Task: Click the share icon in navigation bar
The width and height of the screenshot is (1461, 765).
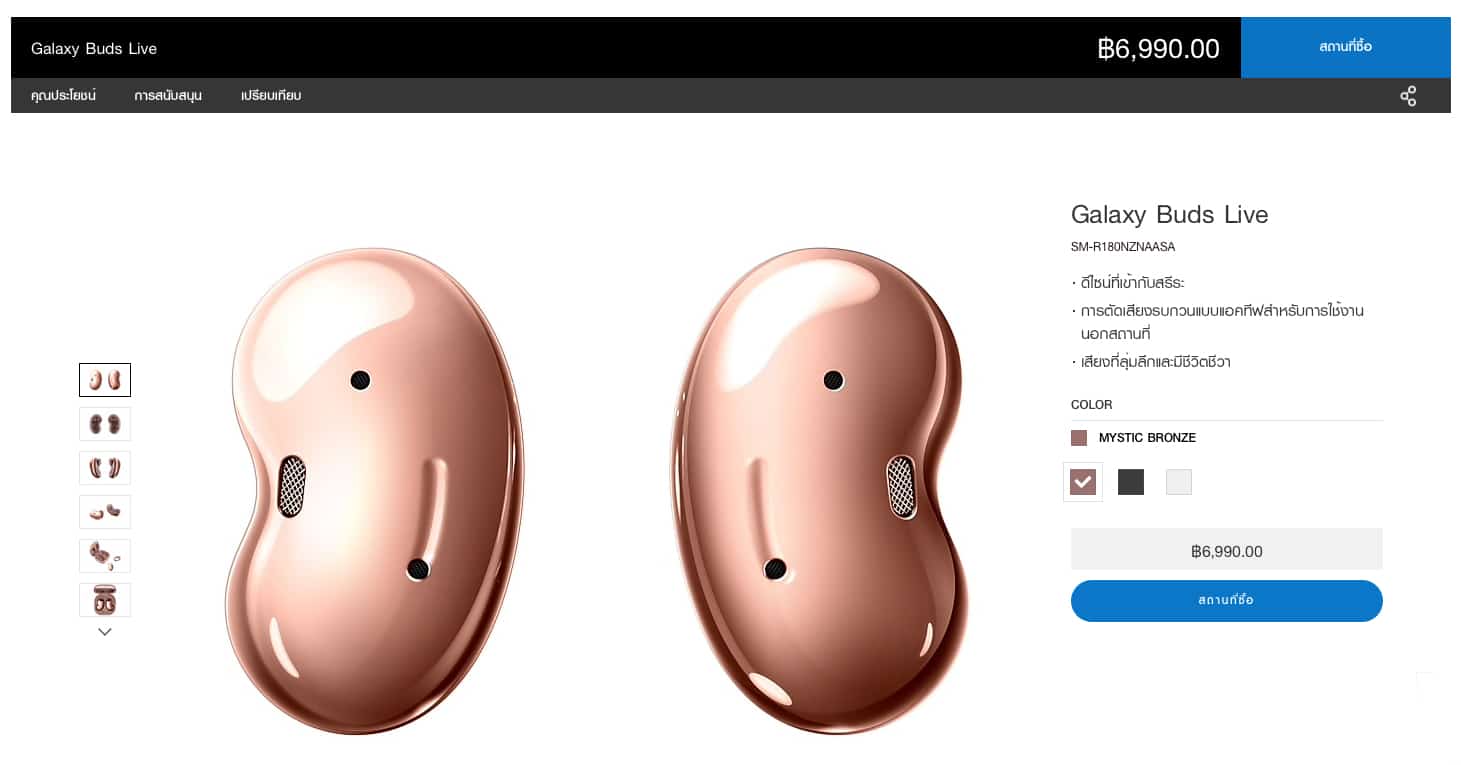Action: (1408, 96)
